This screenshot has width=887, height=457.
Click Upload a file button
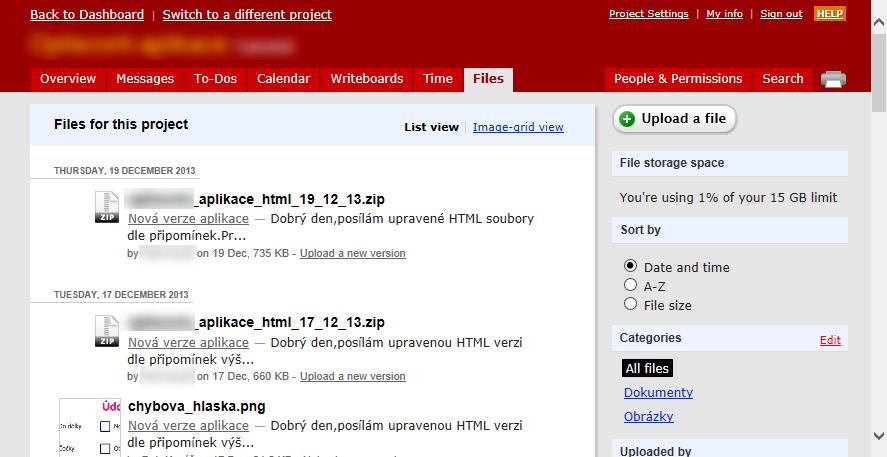point(674,119)
